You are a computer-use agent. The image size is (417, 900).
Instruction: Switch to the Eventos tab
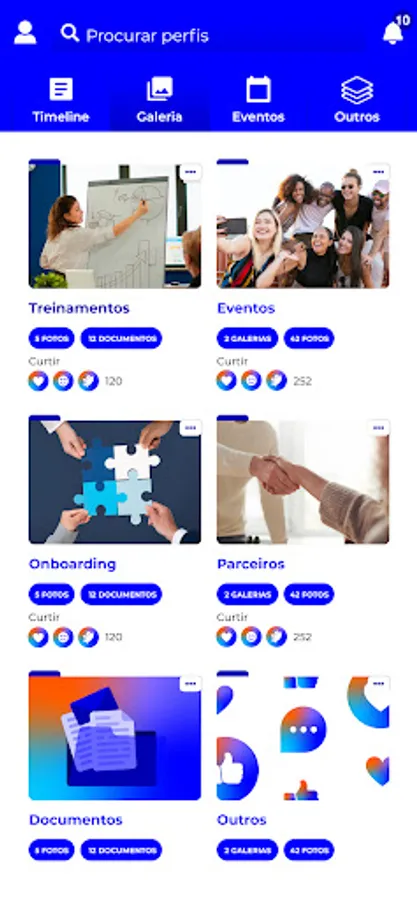258,100
